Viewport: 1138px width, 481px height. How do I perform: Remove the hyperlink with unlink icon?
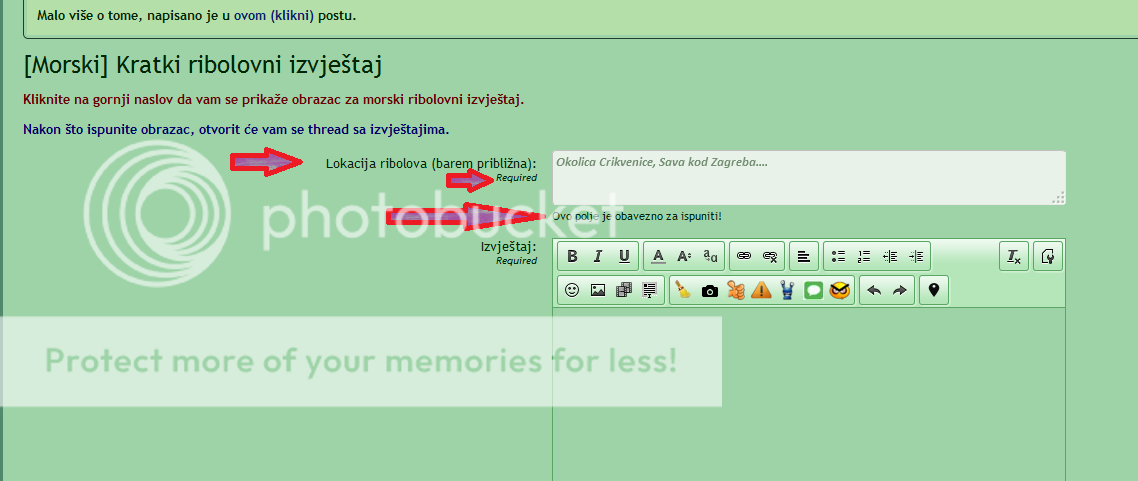coord(770,256)
